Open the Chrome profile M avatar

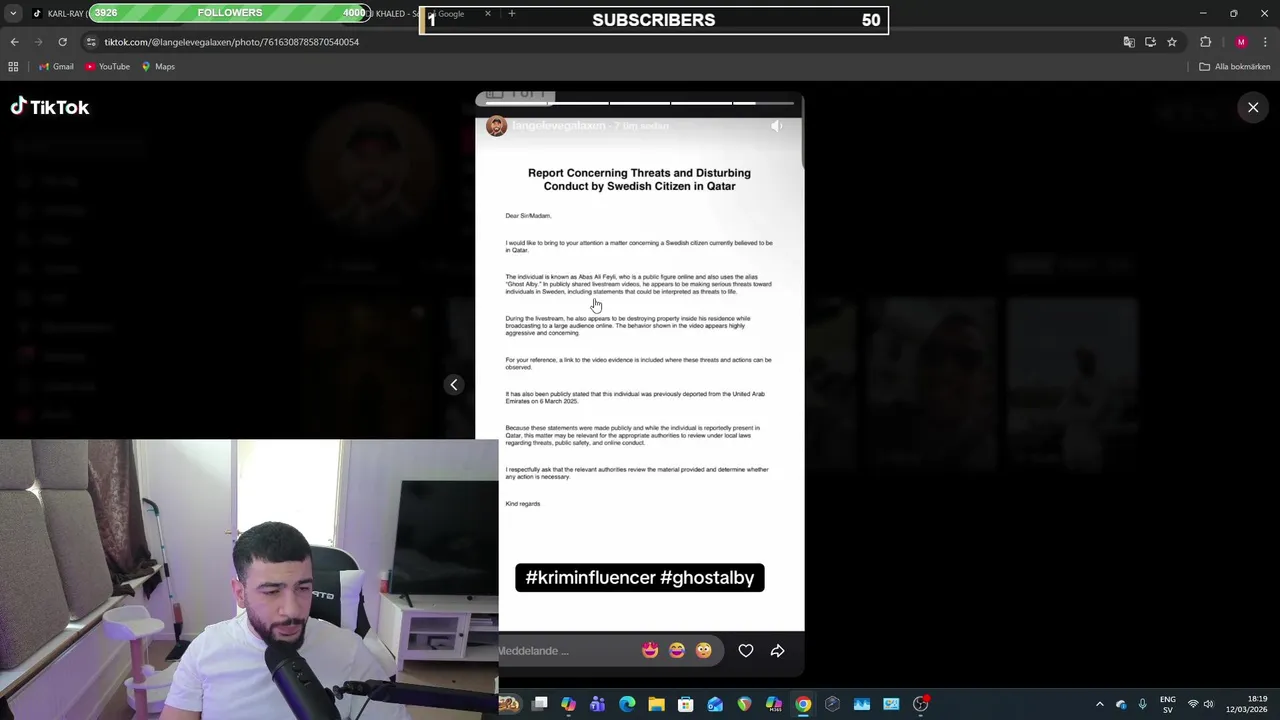tap(1241, 42)
